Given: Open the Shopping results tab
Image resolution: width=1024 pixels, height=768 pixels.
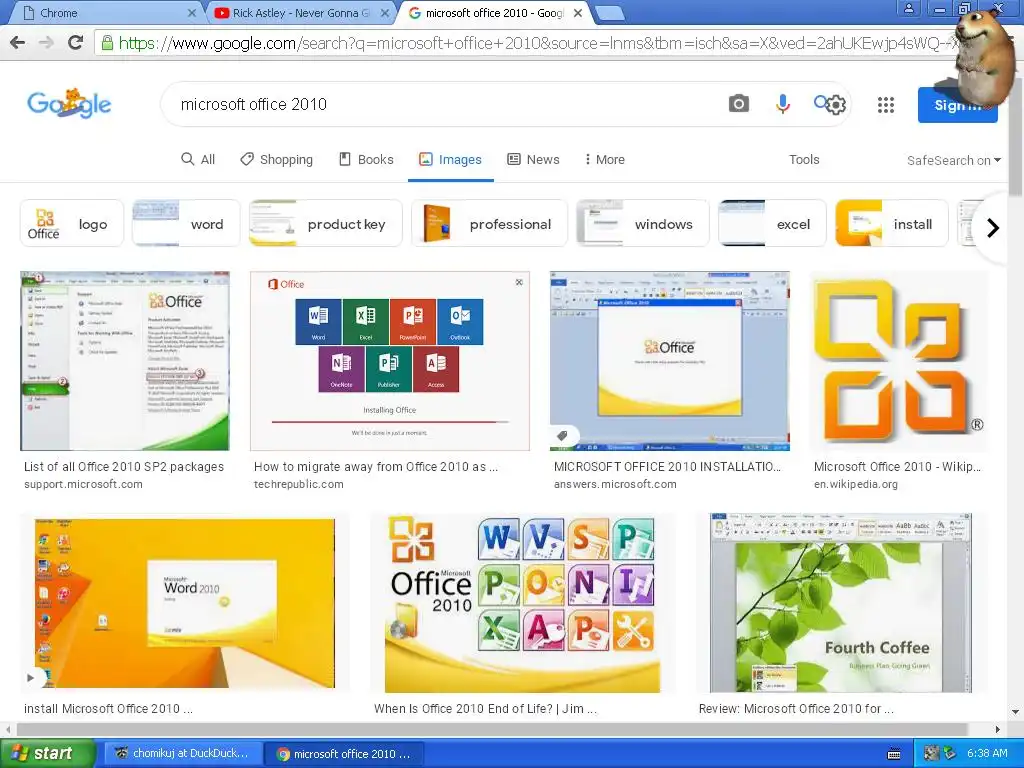Looking at the screenshot, I should (276, 159).
